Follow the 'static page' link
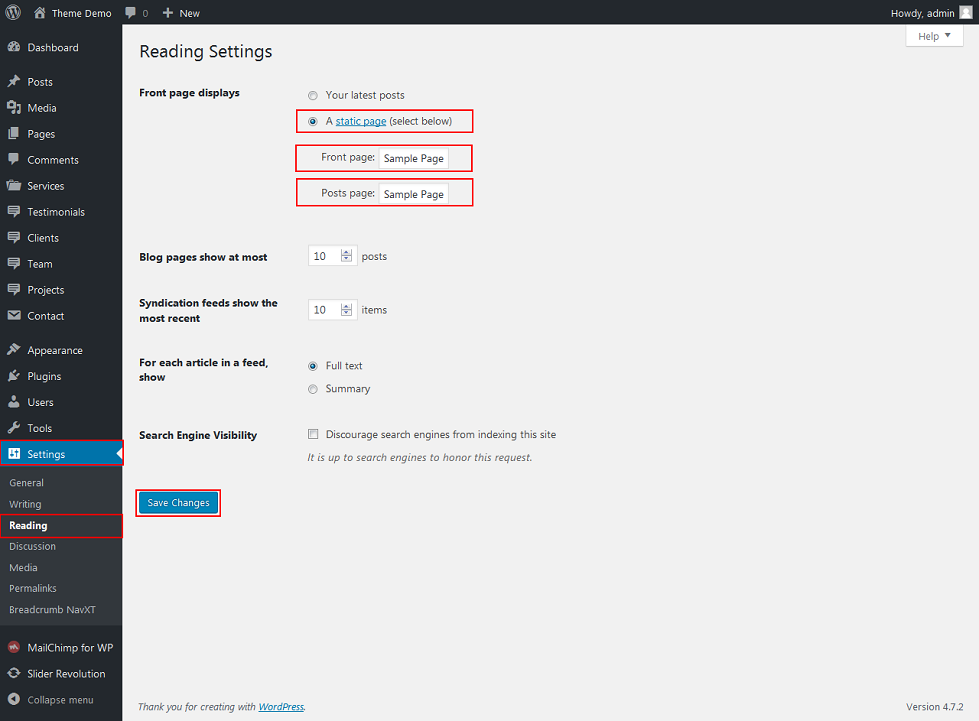 (x=360, y=122)
